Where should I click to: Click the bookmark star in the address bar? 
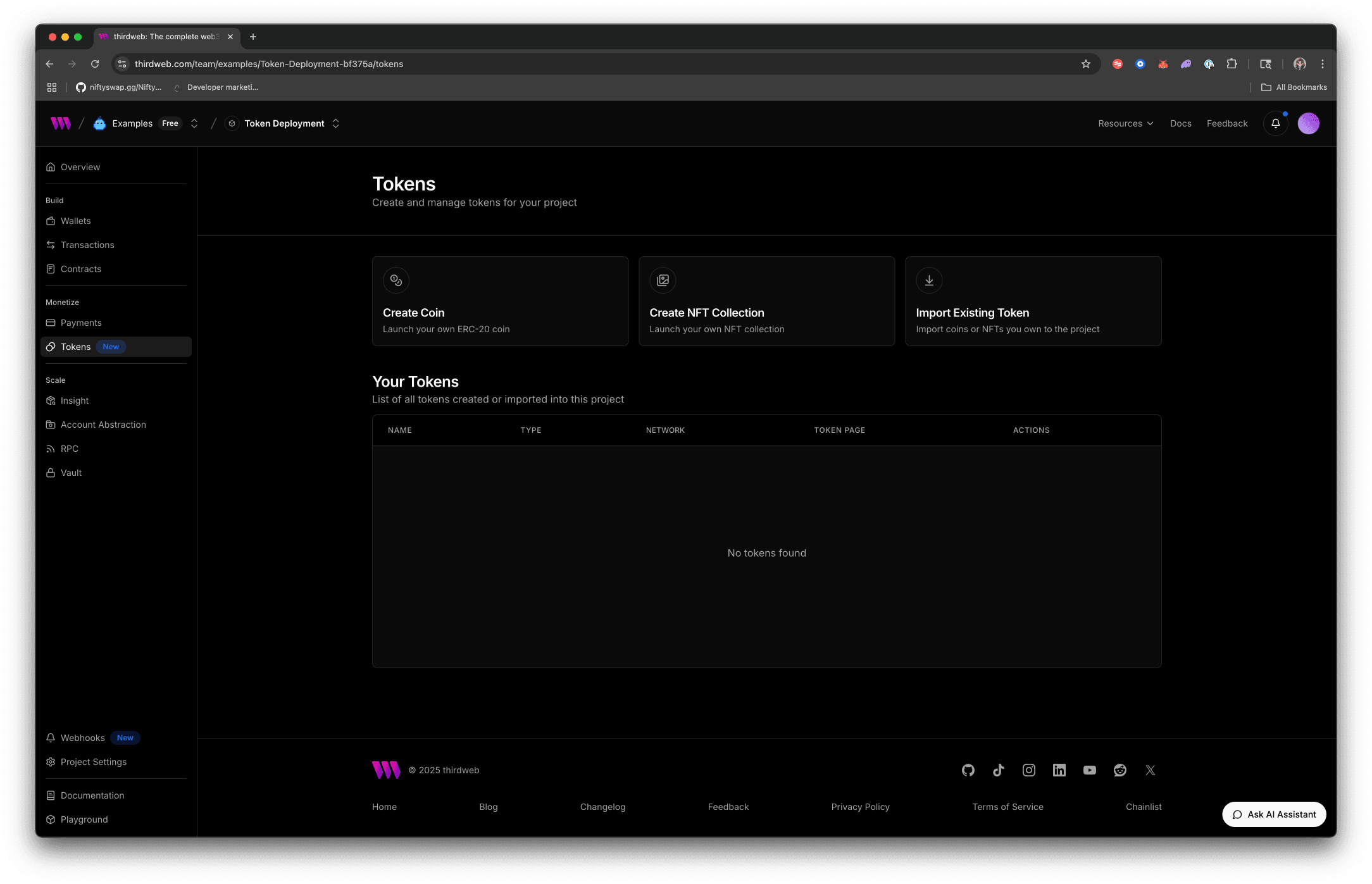[1085, 64]
